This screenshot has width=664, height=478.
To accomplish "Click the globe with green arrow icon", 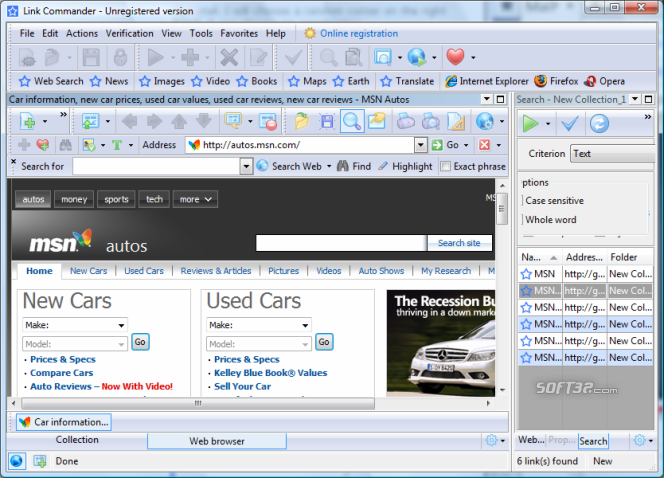I will [x=417, y=57].
